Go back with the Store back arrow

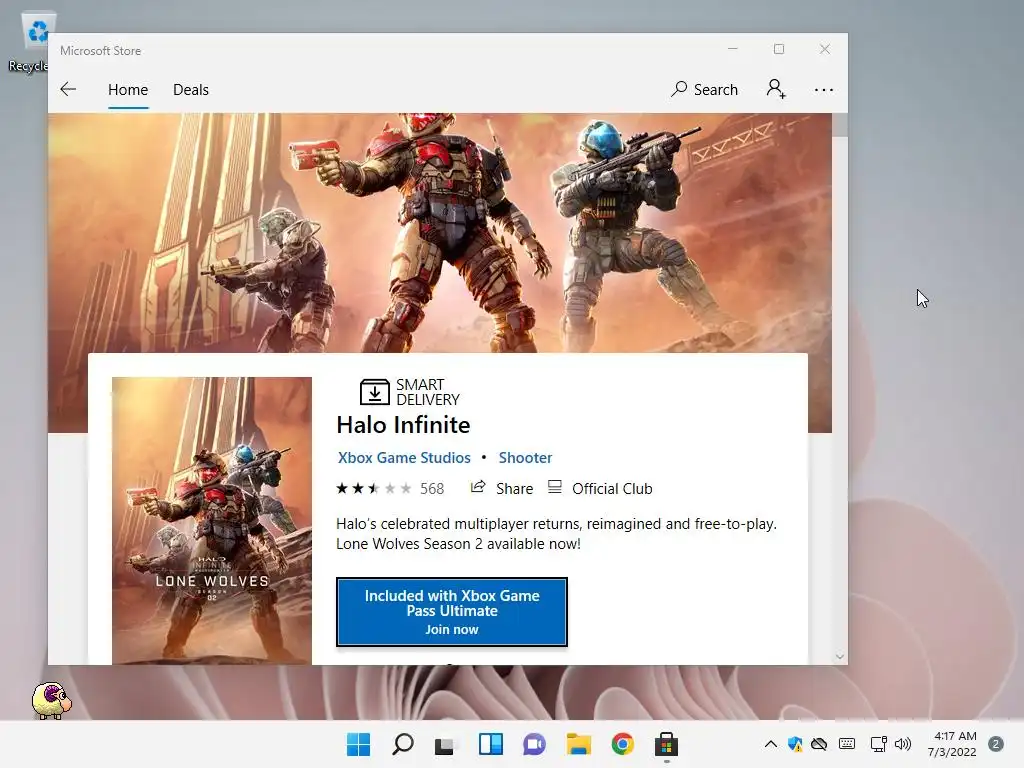[x=68, y=89]
